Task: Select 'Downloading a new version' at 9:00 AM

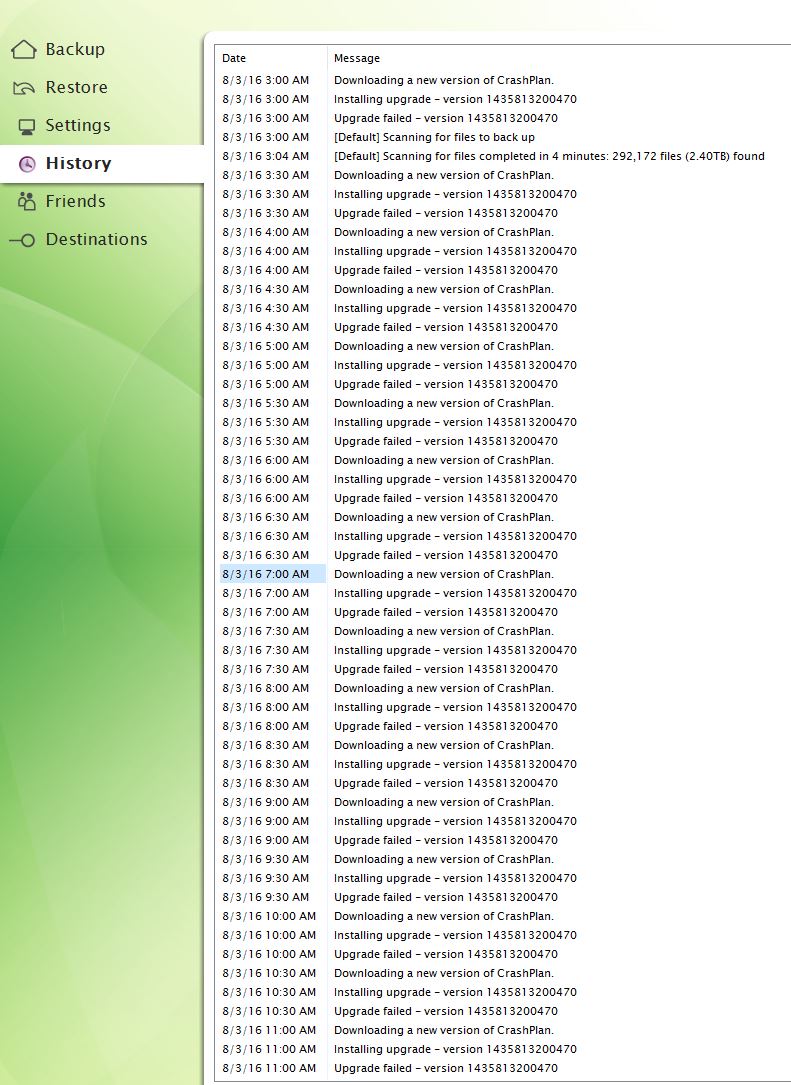Action: 444,802
